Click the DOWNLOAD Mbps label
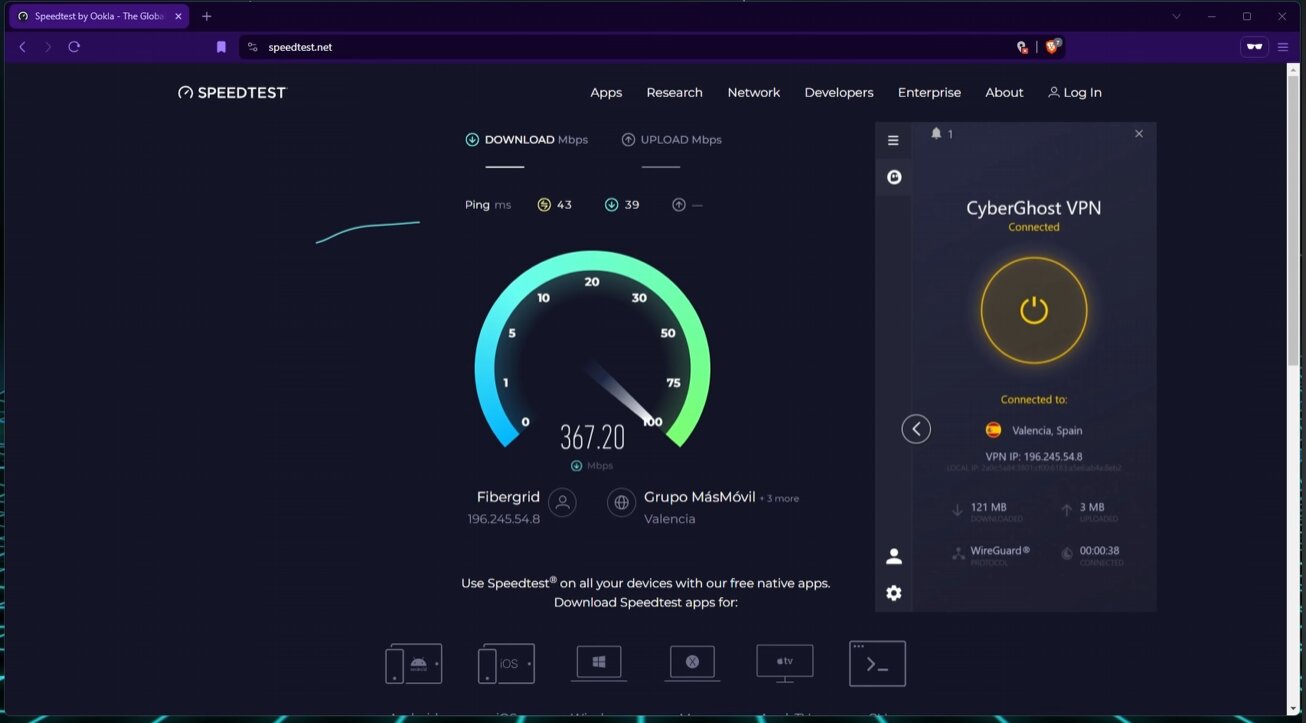The image size is (1306, 723). tap(526, 140)
